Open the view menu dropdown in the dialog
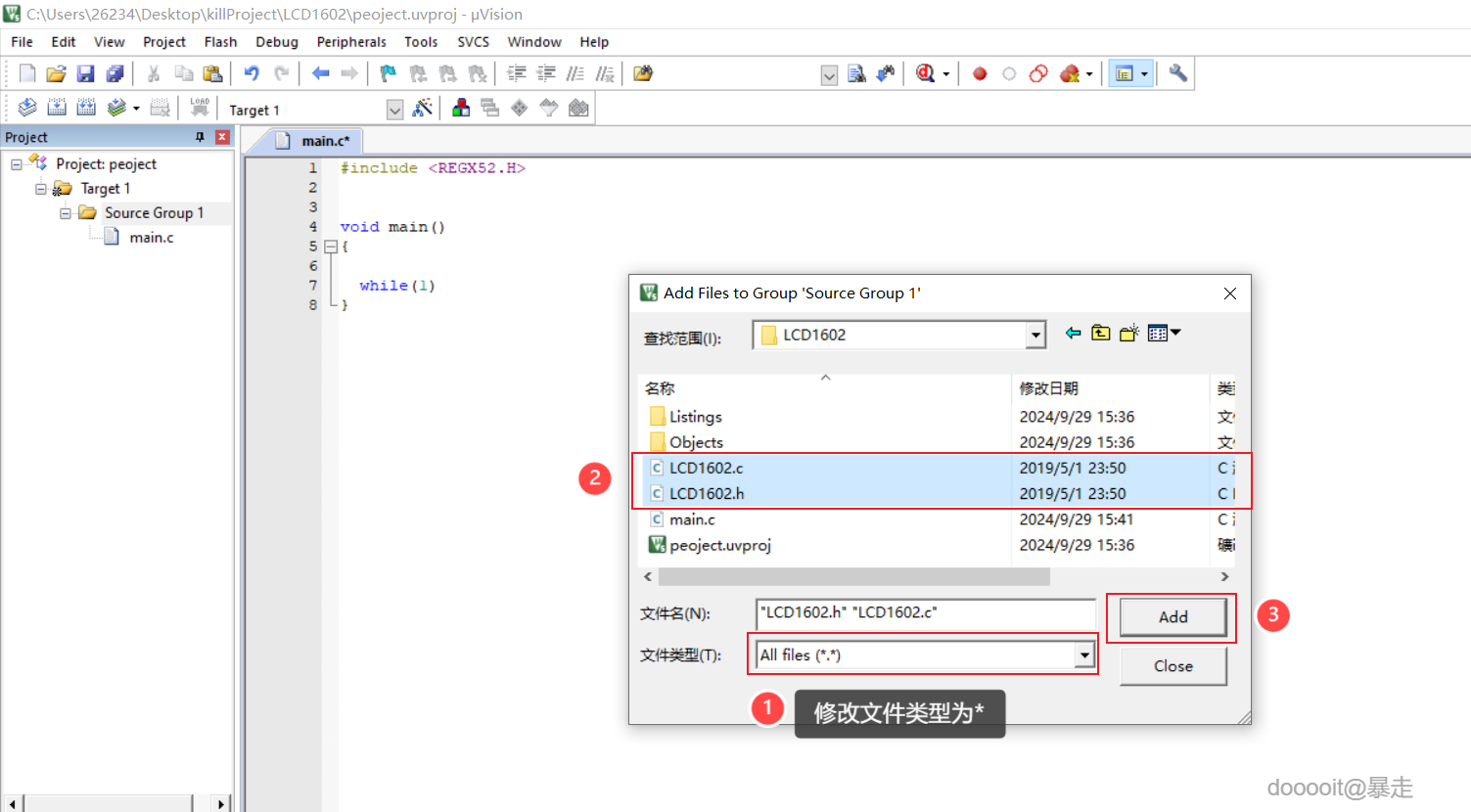1471x812 pixels. tap(1164, 333)
